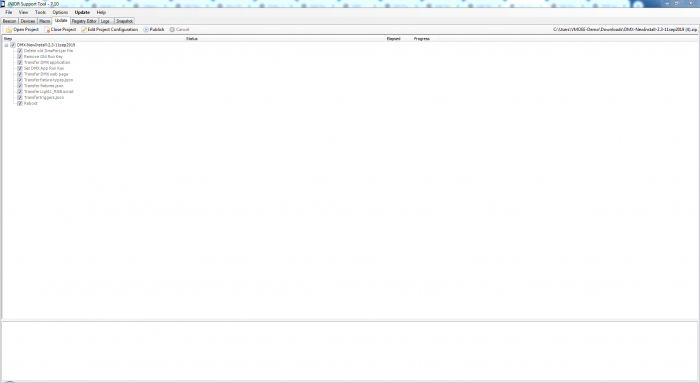Open Edit Project Configuration
The width and height of the screenshot is (700, 383).
point(109,29)
